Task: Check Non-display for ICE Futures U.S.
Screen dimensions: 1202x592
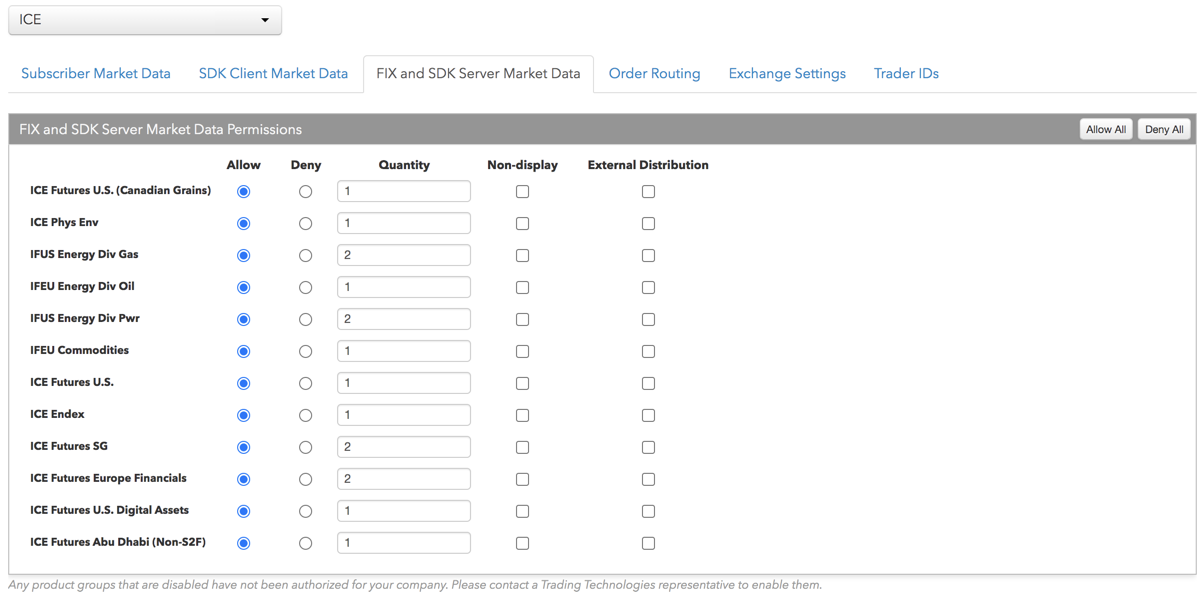Action: 522,383
